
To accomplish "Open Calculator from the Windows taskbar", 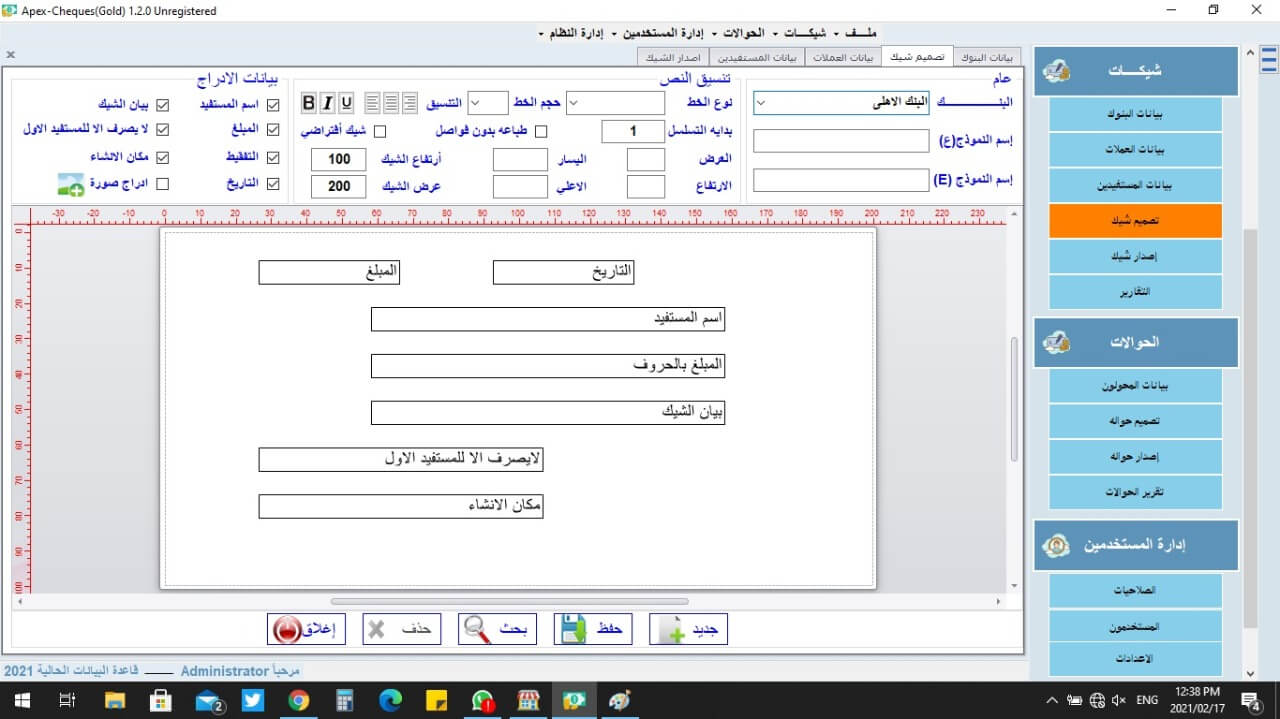I will tap(345, 701).
